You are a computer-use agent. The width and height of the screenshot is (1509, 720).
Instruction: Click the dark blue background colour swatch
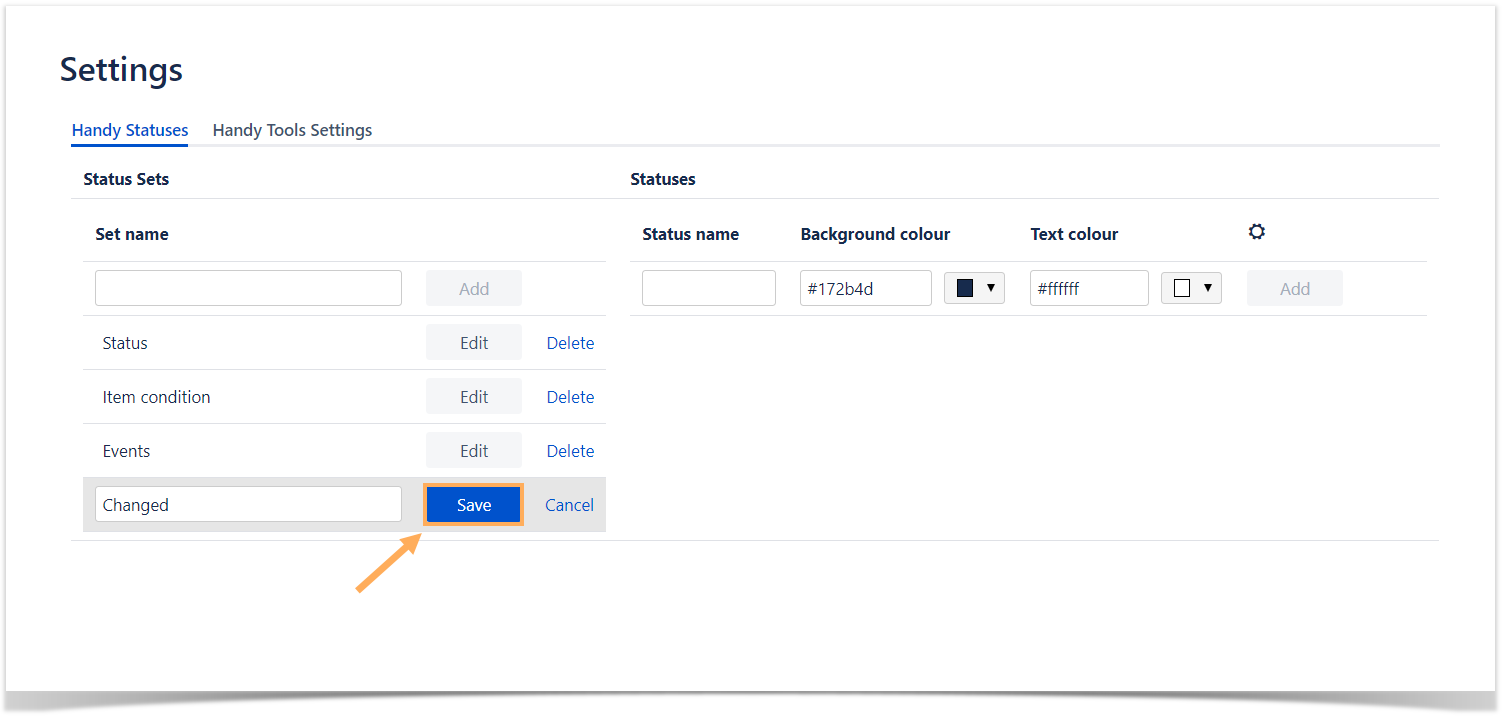[x=965, y=288]
